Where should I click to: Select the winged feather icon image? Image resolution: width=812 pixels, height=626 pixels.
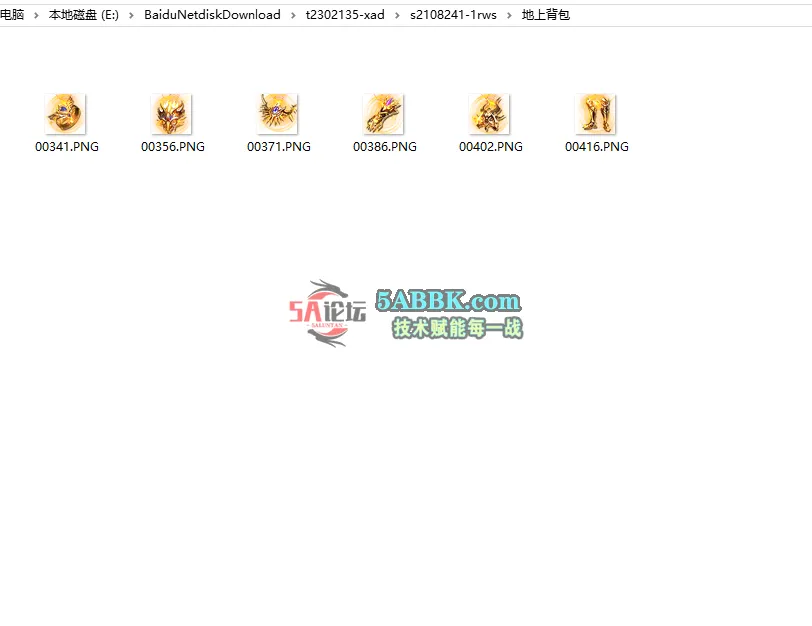tap(278, 113)
